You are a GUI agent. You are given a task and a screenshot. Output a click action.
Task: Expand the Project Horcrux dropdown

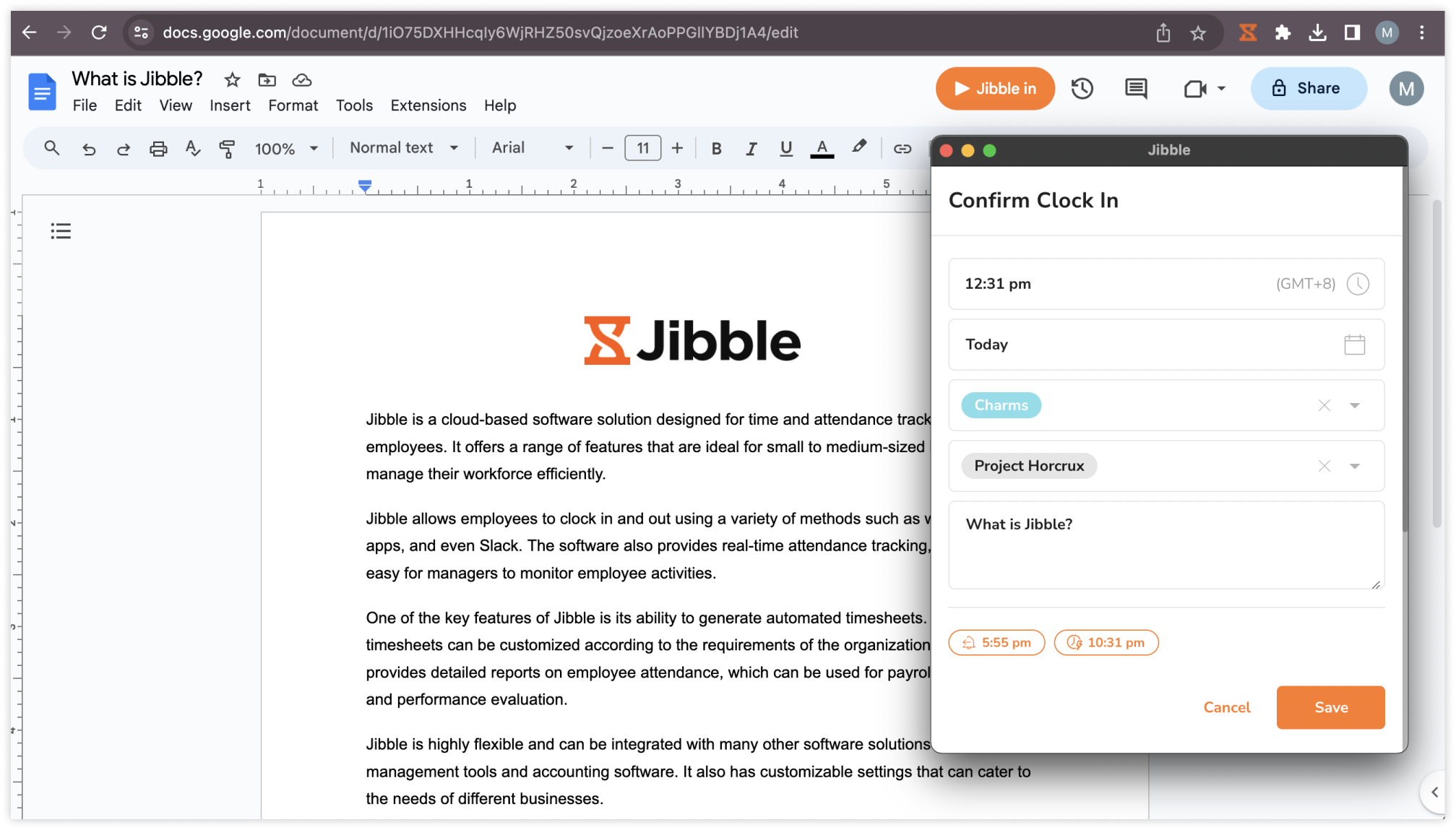click(1354, 466)
